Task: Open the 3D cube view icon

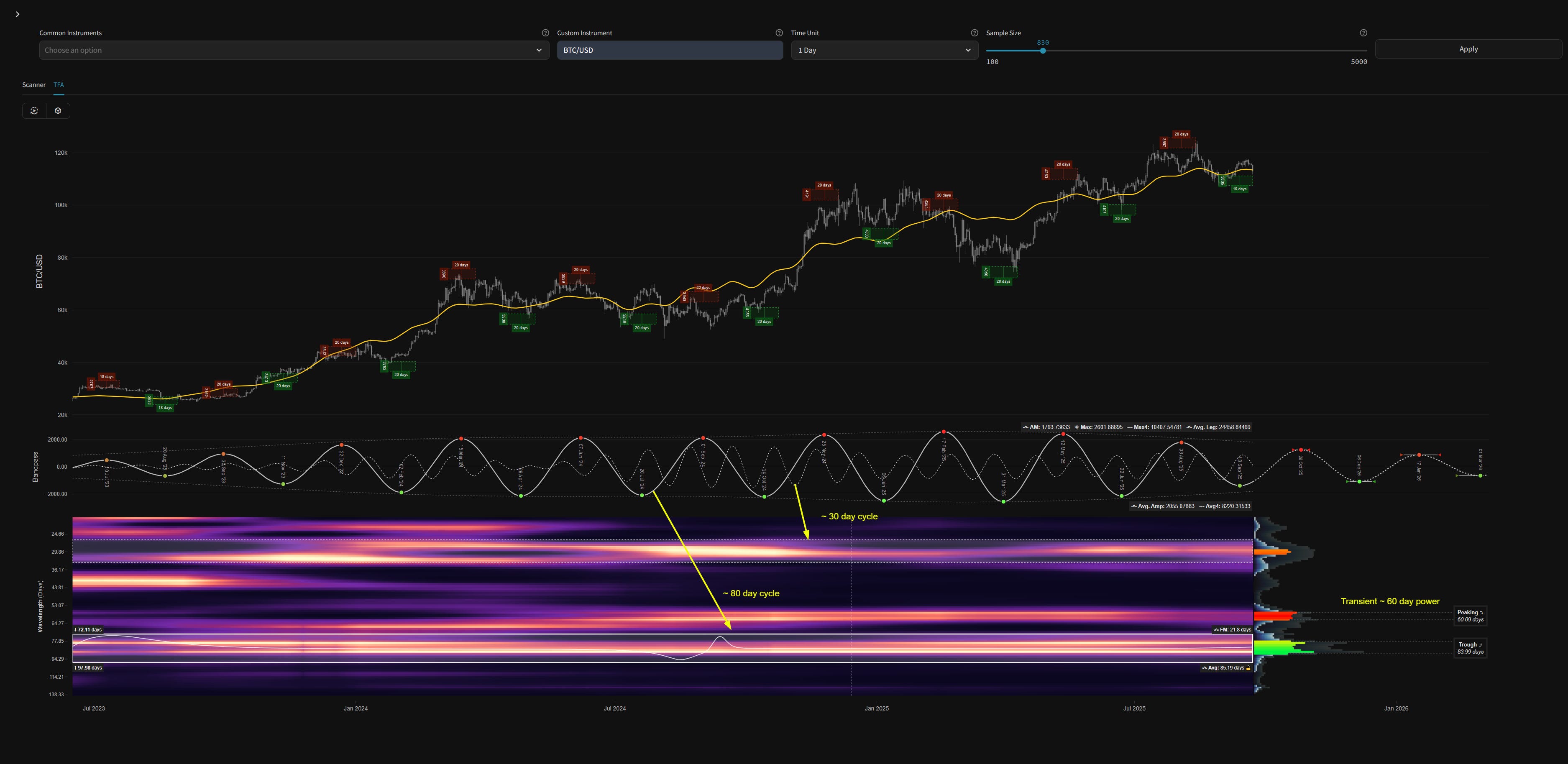Action: pyautogui.click(x=58, y=111)
